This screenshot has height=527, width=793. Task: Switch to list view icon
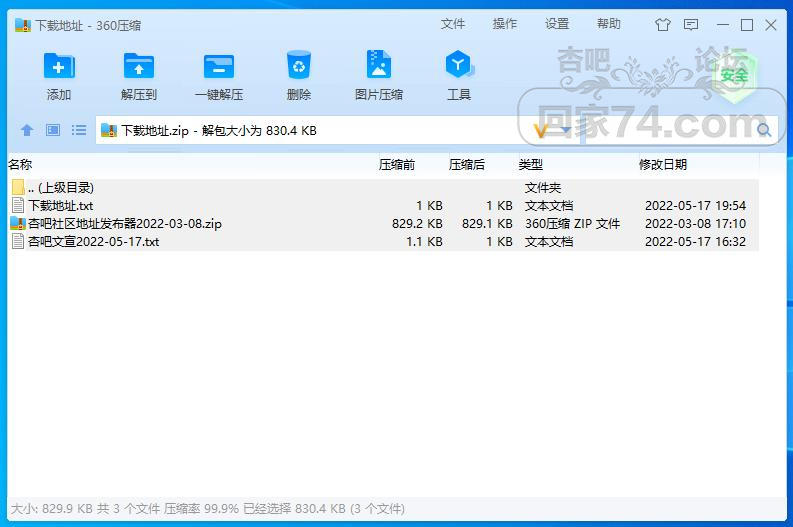[79, 130]
